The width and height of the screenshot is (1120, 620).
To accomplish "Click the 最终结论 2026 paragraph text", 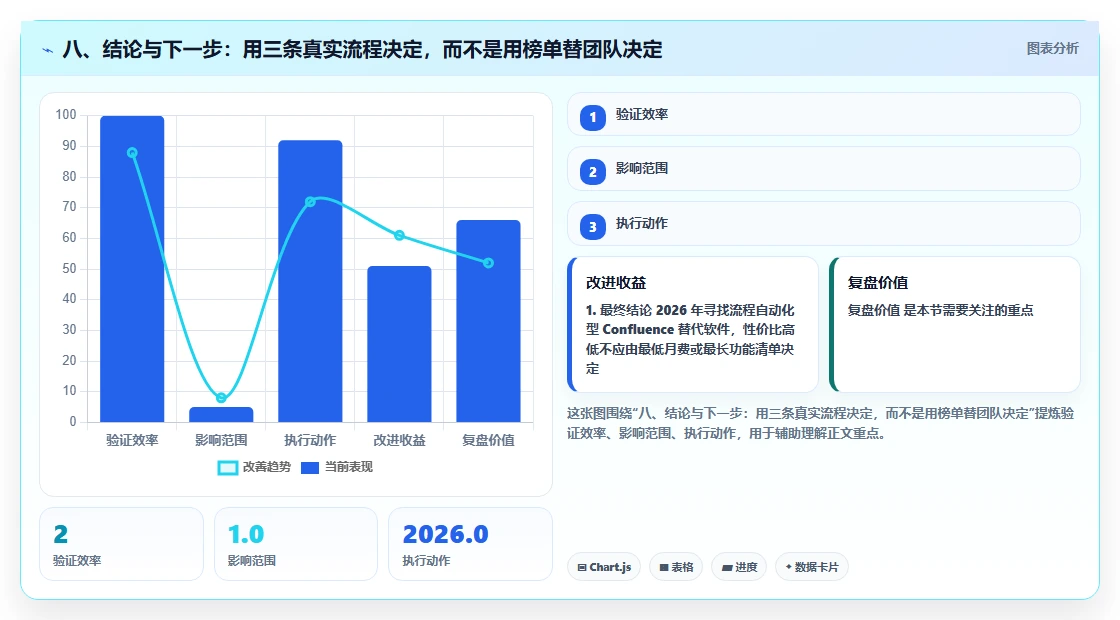I will point(690,339).
